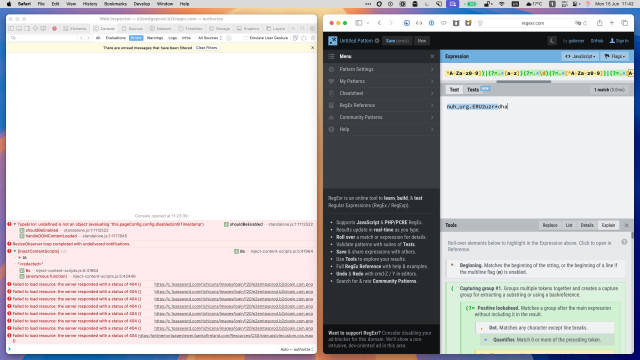Click the Web Inspector settings gear icon

(x=312, y=29)
